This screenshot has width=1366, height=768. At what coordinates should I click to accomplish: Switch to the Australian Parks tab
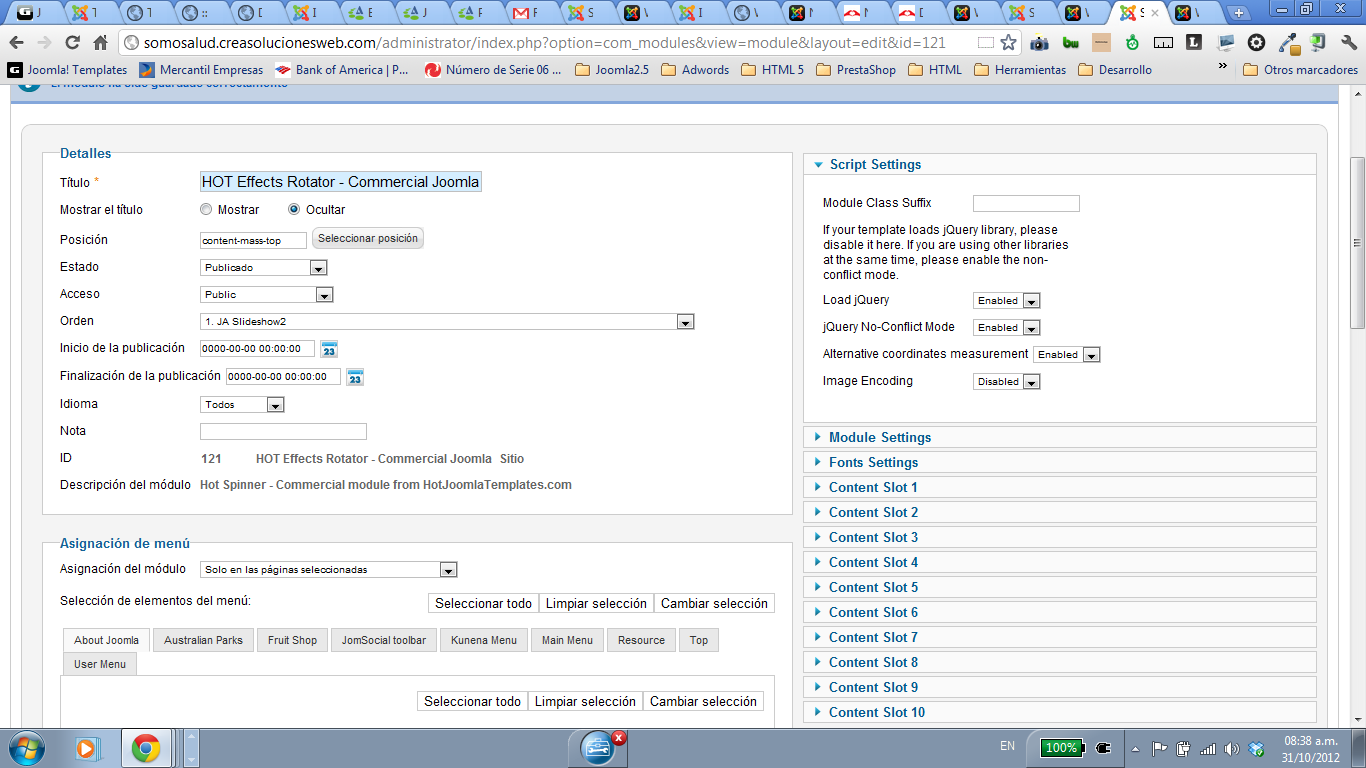pos(203,640)
